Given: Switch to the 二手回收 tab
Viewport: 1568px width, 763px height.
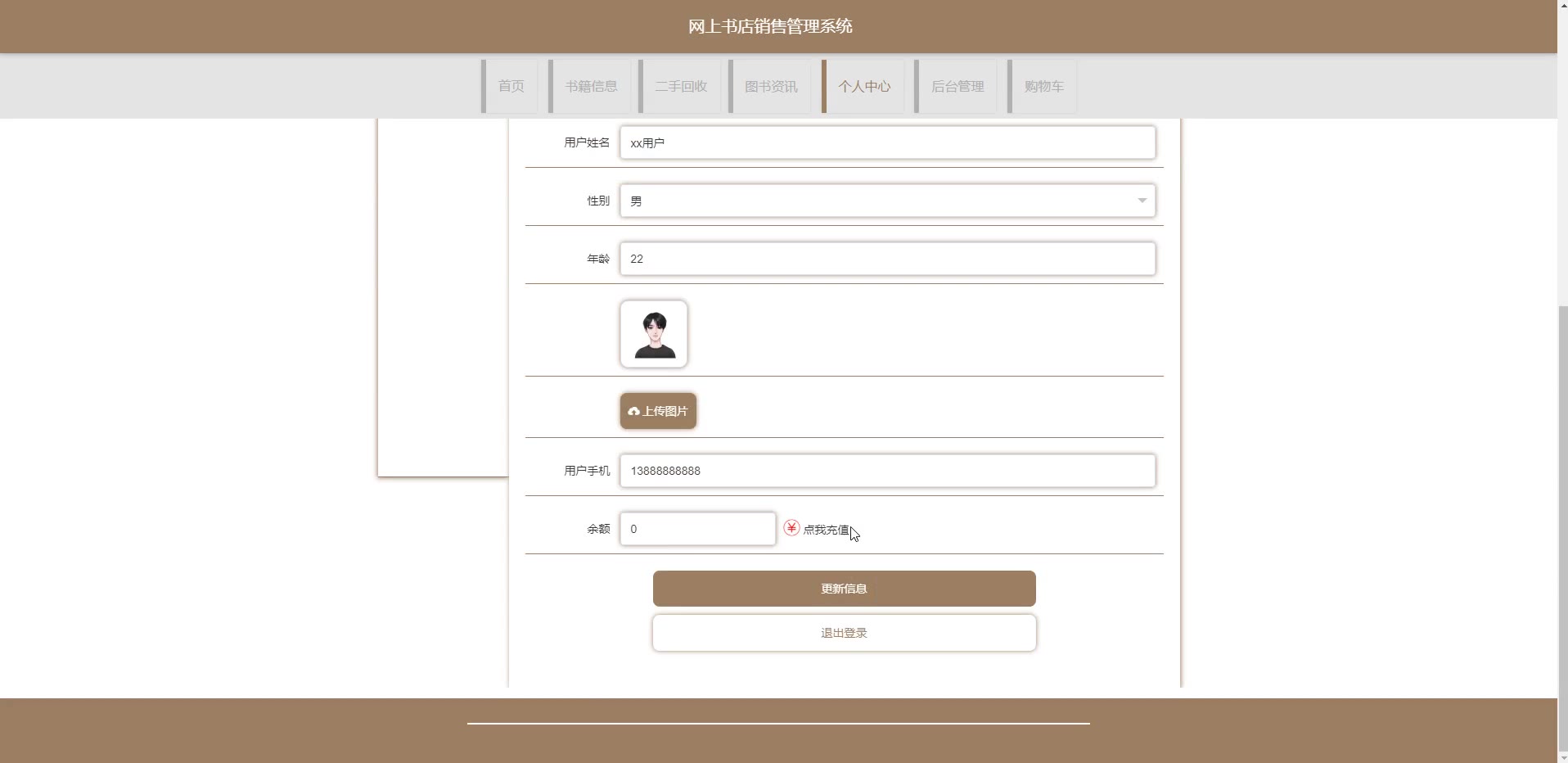Looking at the screenshot, I should coord(681,86).
